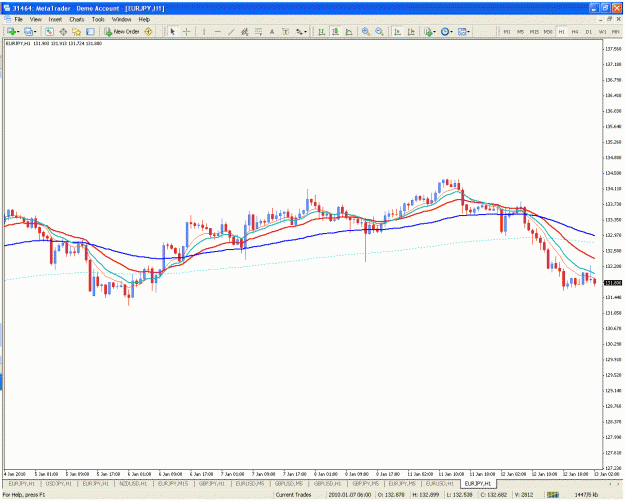The height and width of the screenshot is (501, 625).
Task: Open the Arrows objects dropdown arrow
Action: [306, 31]
